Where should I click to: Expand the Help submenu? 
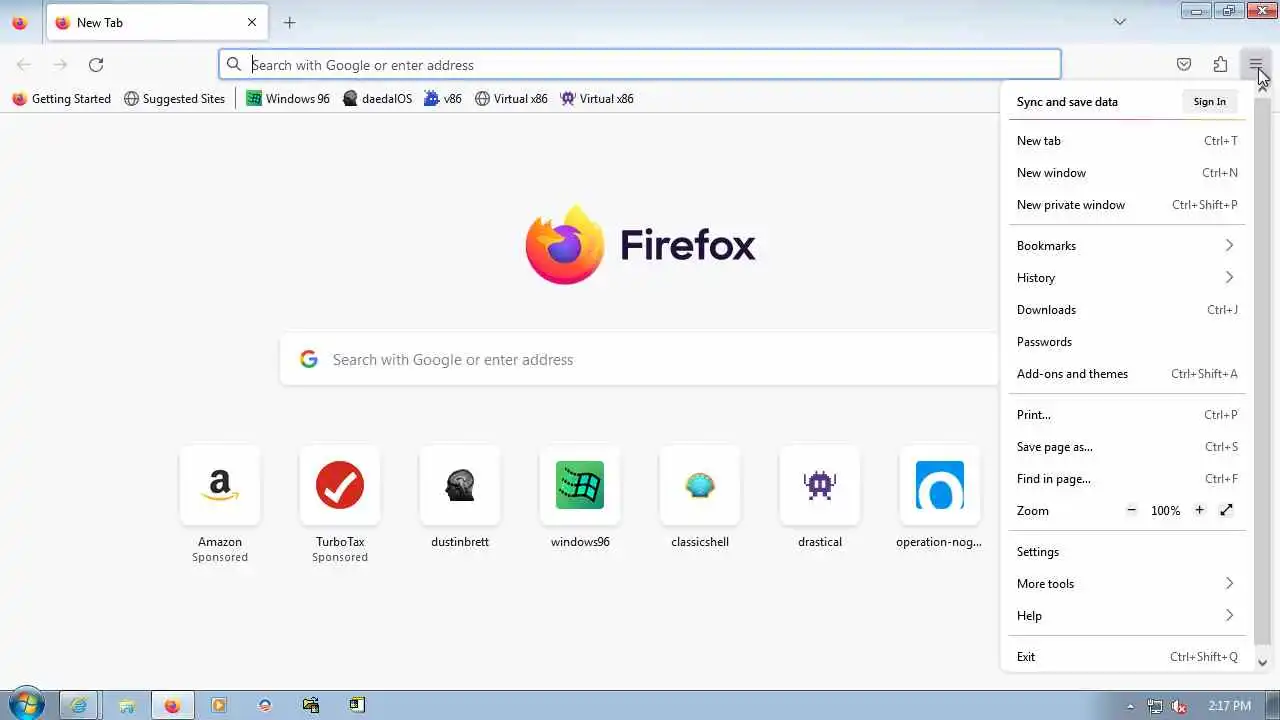[x=1127, y=616]
